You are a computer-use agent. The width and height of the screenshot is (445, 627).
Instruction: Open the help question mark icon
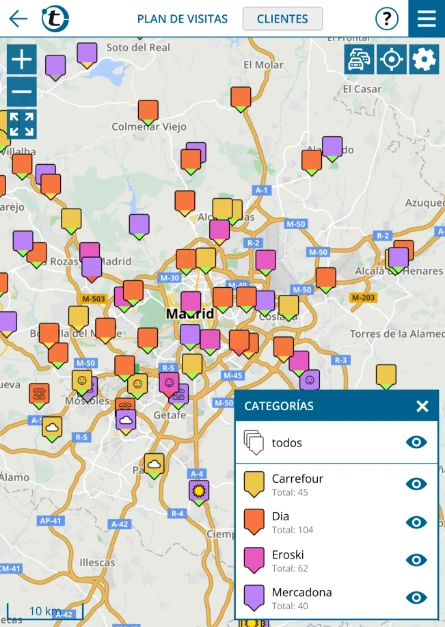[386, 18]
